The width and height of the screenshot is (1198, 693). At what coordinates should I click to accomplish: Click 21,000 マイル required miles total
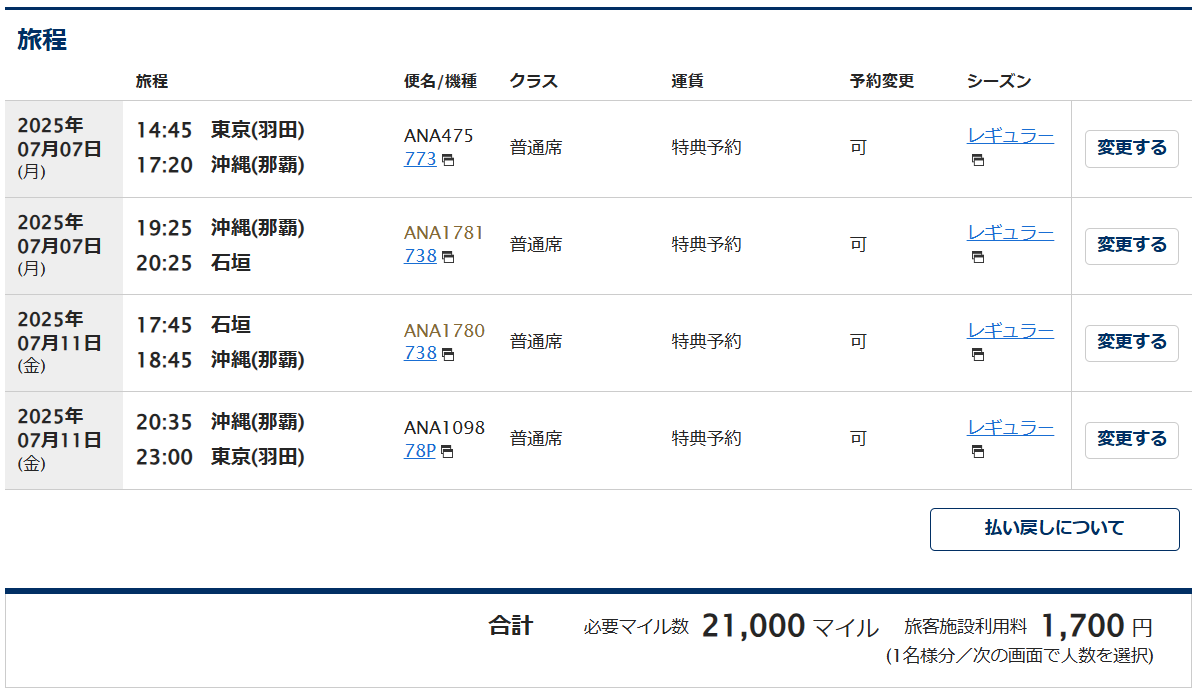[790, 627]
